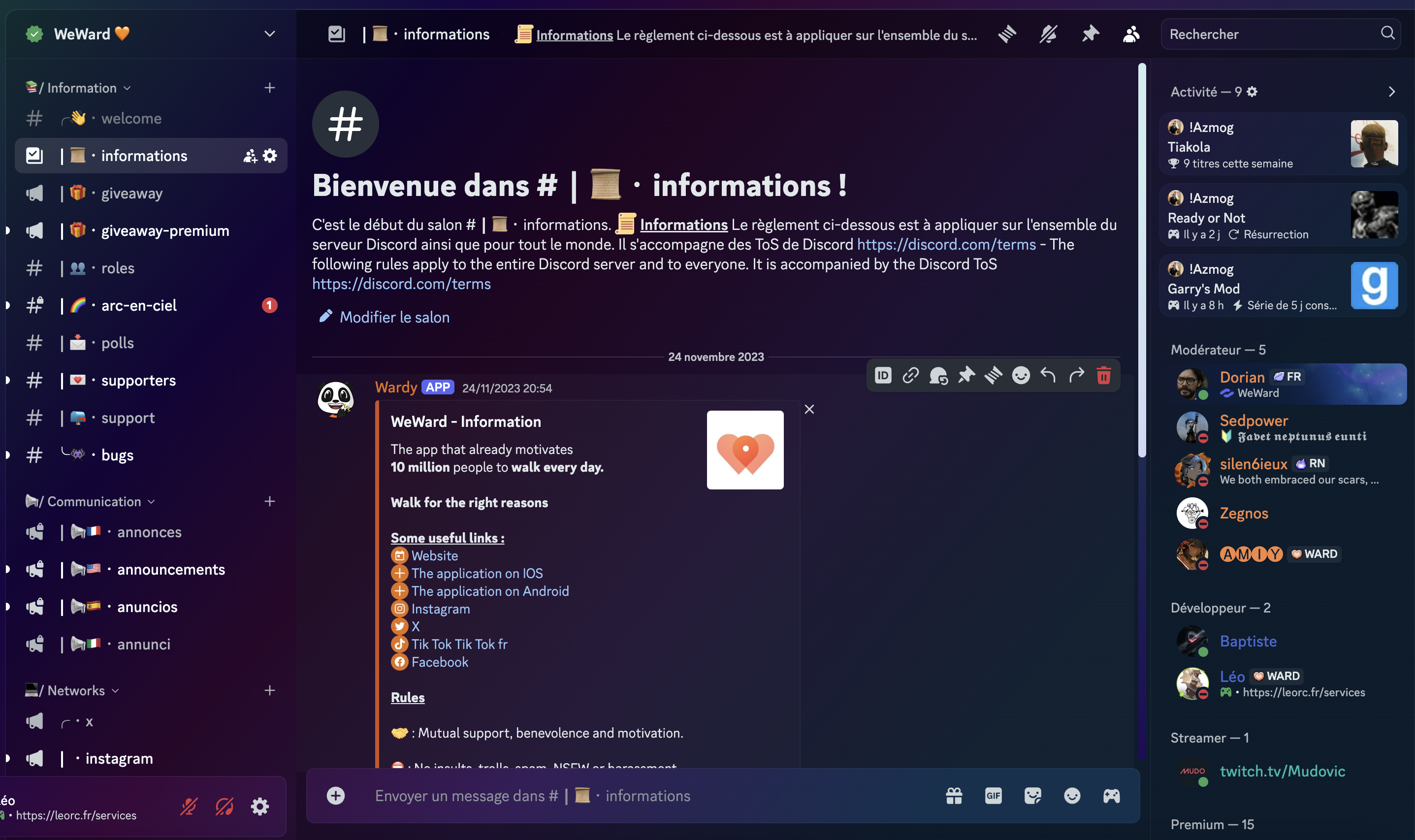Screen dimensions: 1415x840
Task: Toggle member list visibility
Action: coord(1131,34)
